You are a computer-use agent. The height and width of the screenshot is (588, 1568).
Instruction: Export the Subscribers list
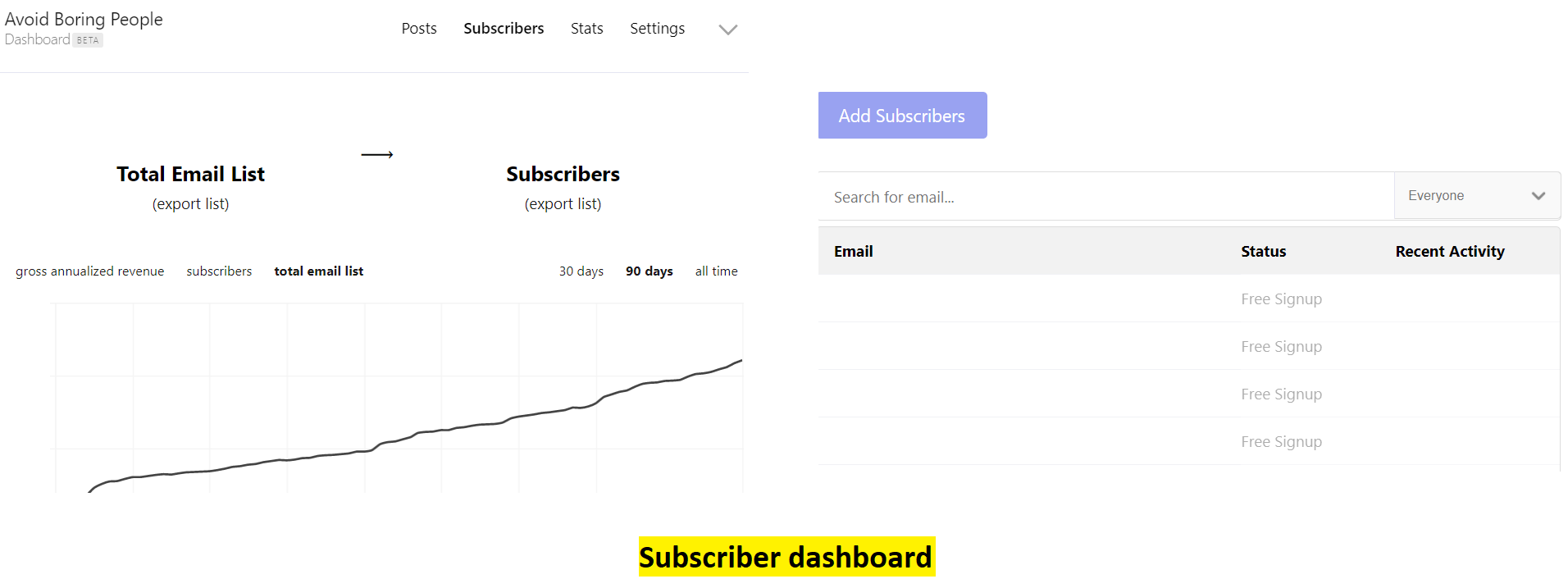coord(563,204)
